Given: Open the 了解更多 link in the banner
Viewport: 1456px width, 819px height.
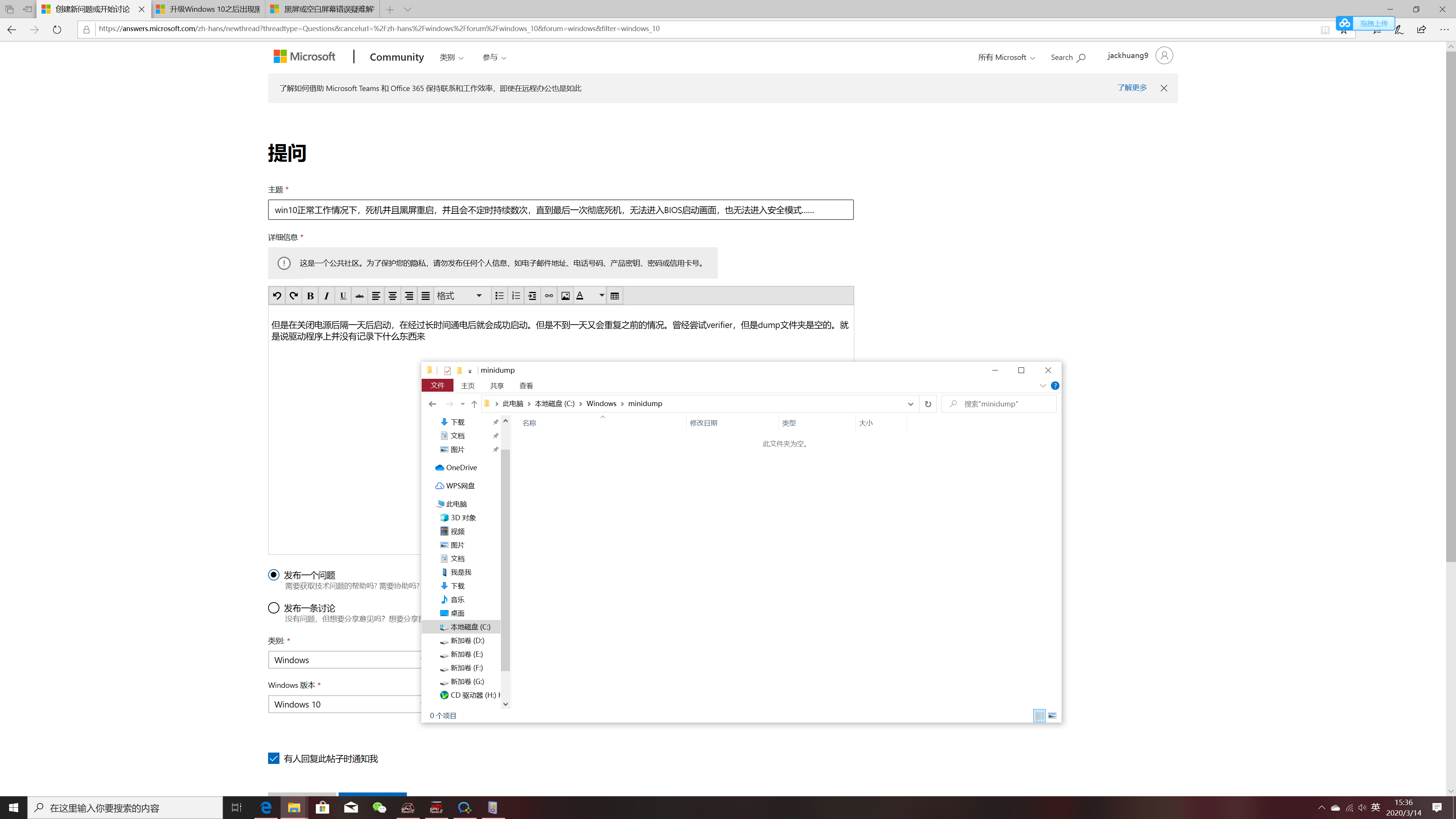Looking at the screenshot, I should [1132, 88].
